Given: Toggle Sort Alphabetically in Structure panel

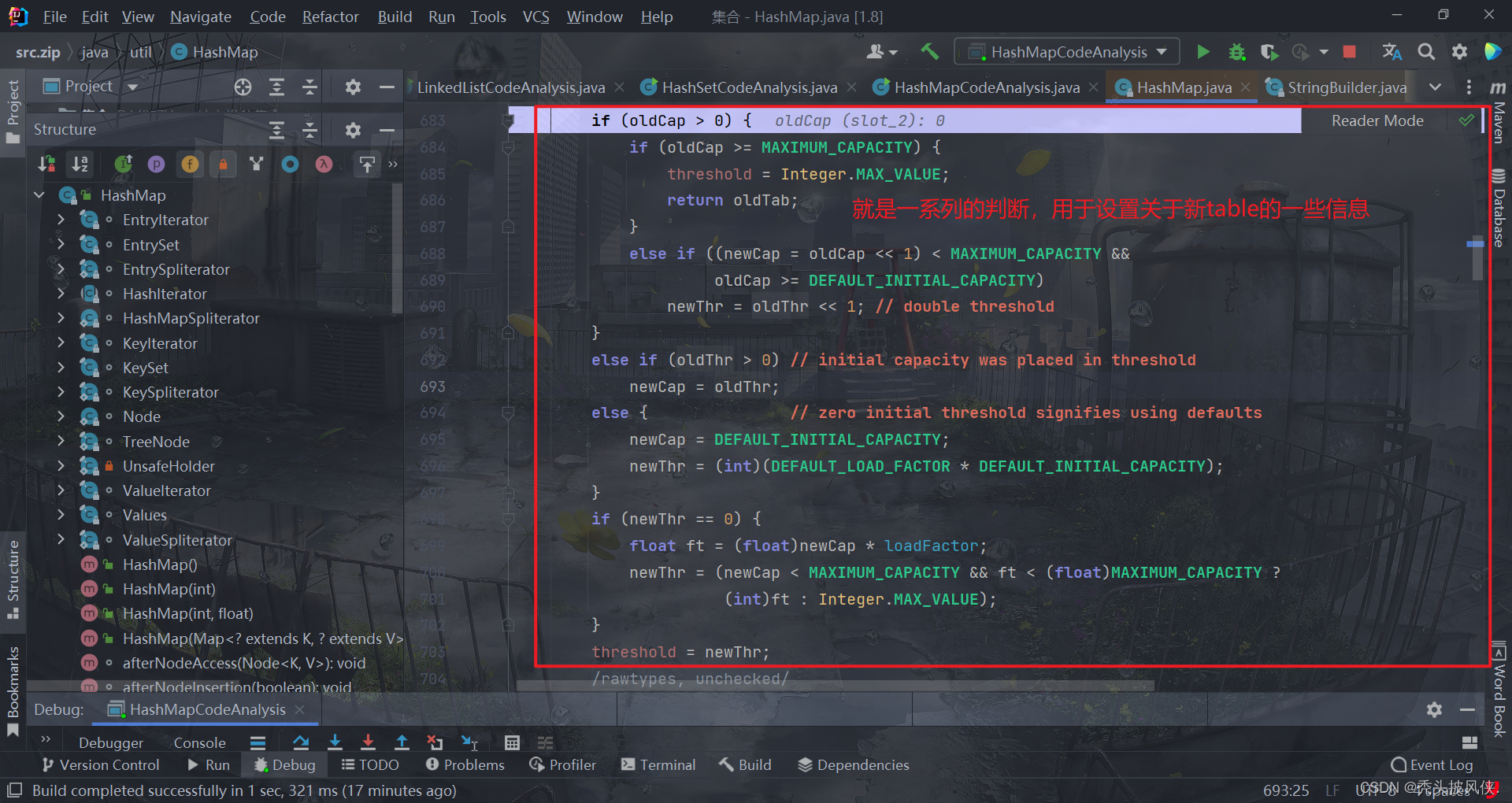Looking at the screenshot, I should click(x=80, y=164).
